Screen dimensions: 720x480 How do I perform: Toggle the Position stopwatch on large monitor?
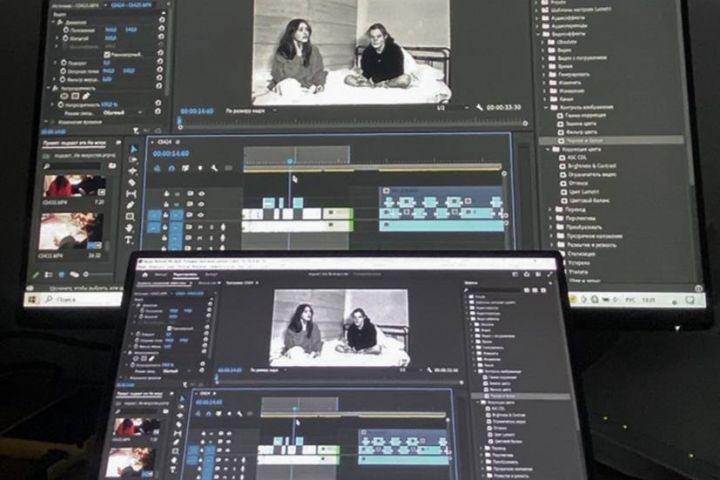pos(66,30)
